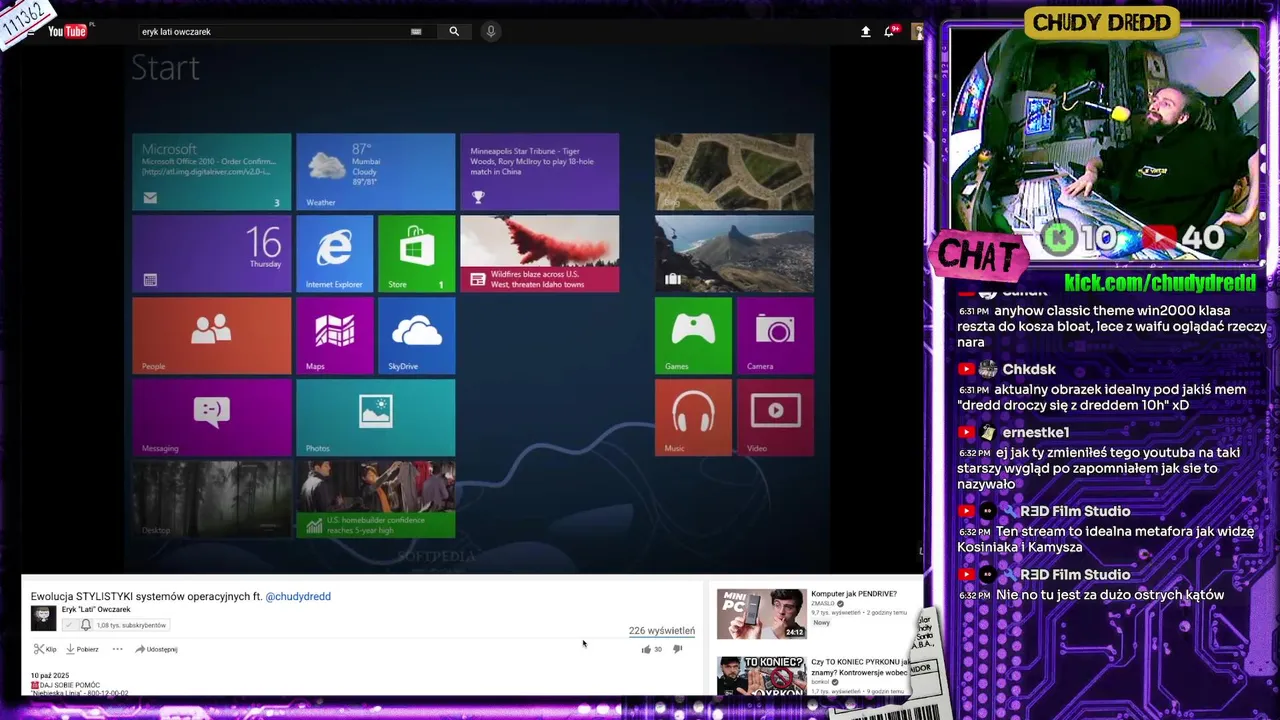Click the Wildfires news tile in video

pos(539,254)
